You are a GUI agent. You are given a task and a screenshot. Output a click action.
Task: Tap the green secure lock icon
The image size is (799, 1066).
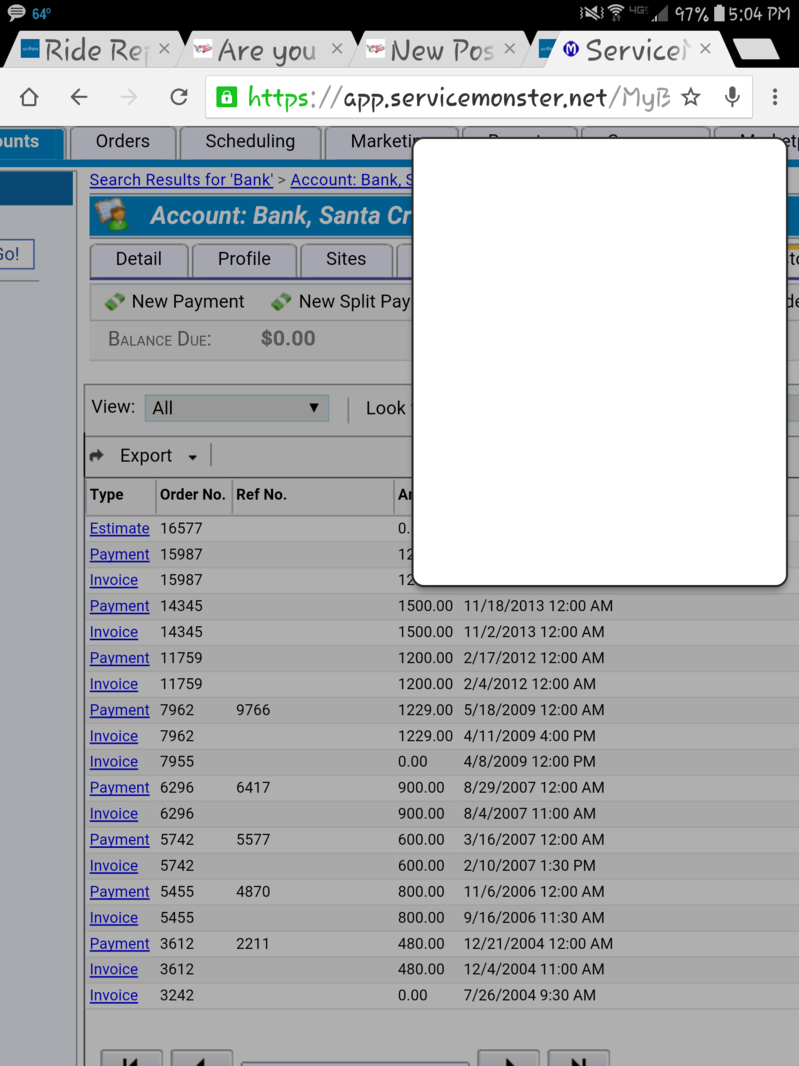226,97
